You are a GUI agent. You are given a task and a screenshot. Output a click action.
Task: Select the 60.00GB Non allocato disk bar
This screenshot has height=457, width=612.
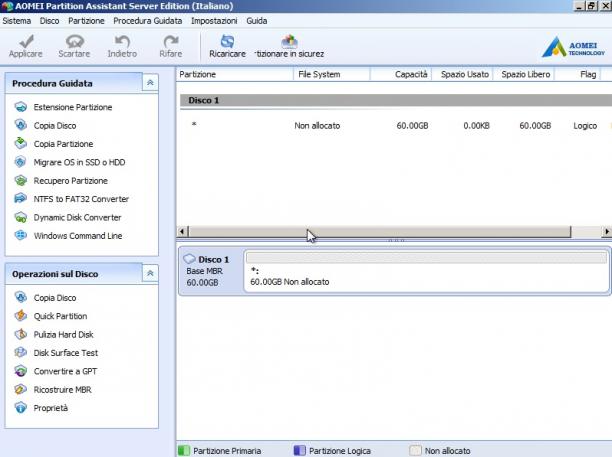click(x=426, y=272)
